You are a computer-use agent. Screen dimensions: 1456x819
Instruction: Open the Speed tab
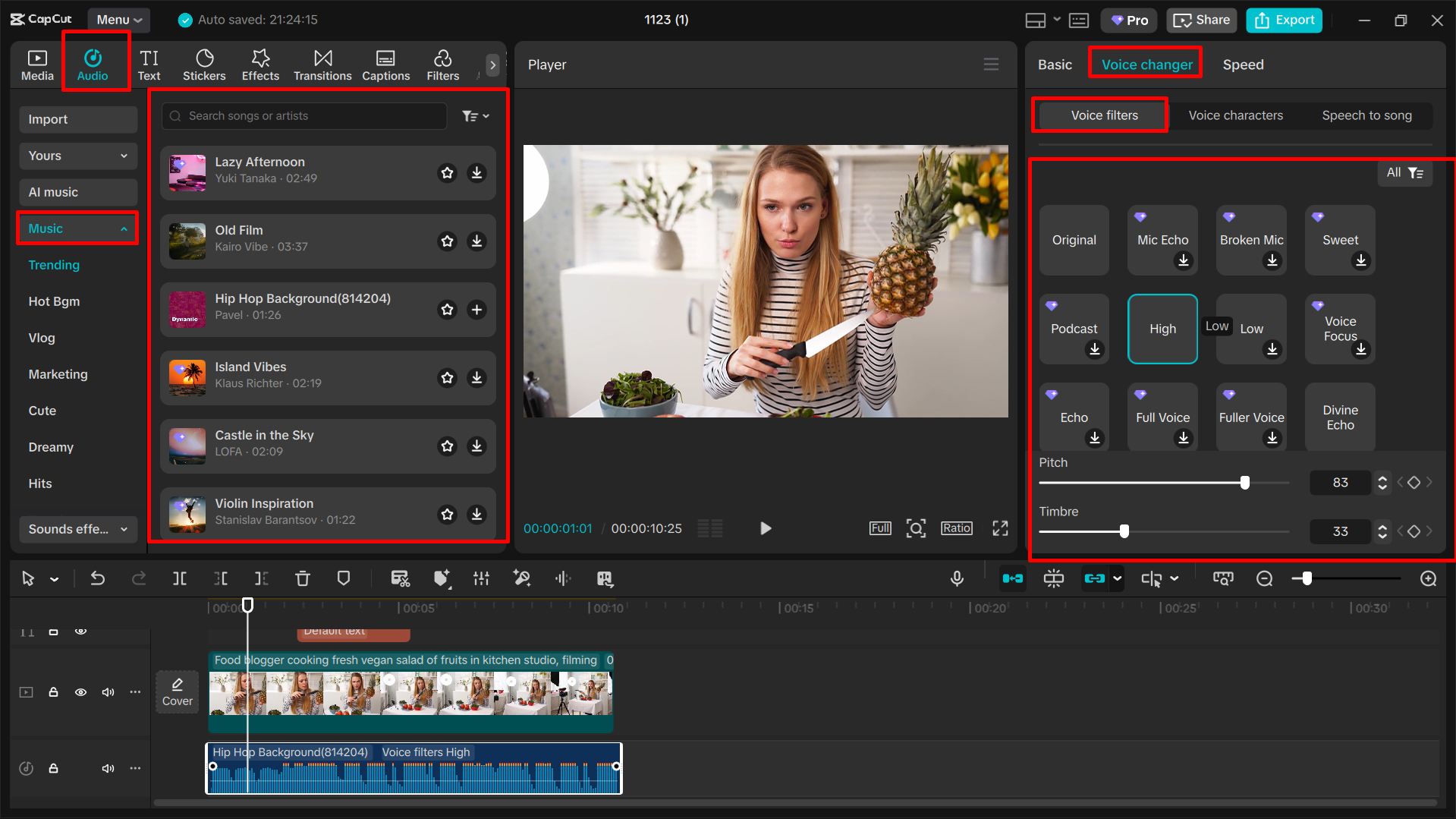pos(1243,65)
